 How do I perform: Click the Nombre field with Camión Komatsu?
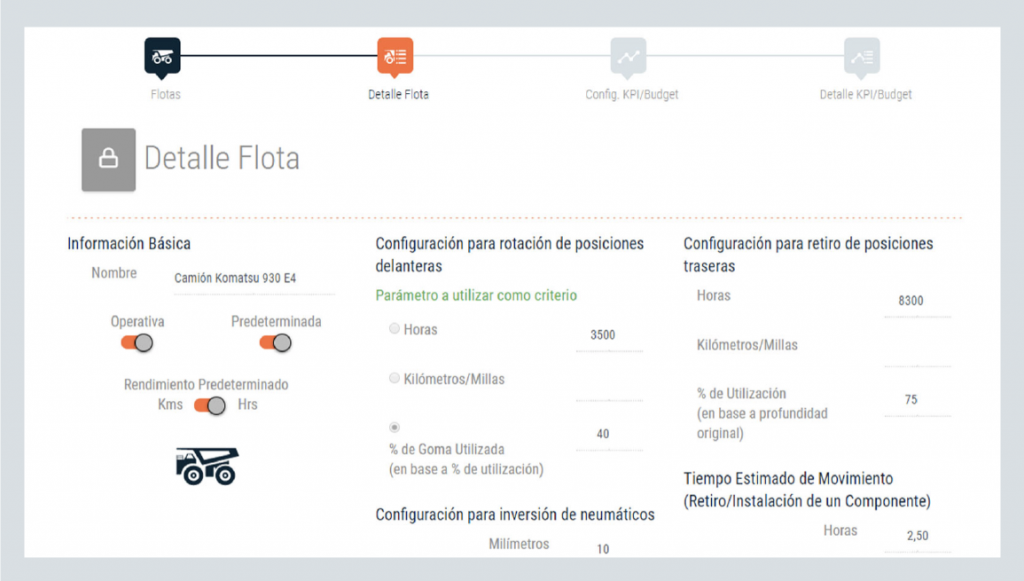click(x=250, y=279)
